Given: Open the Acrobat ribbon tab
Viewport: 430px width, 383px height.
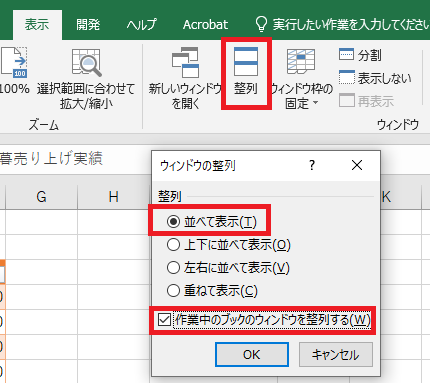Looking at the screenshot, I should (x=205, y=25).
